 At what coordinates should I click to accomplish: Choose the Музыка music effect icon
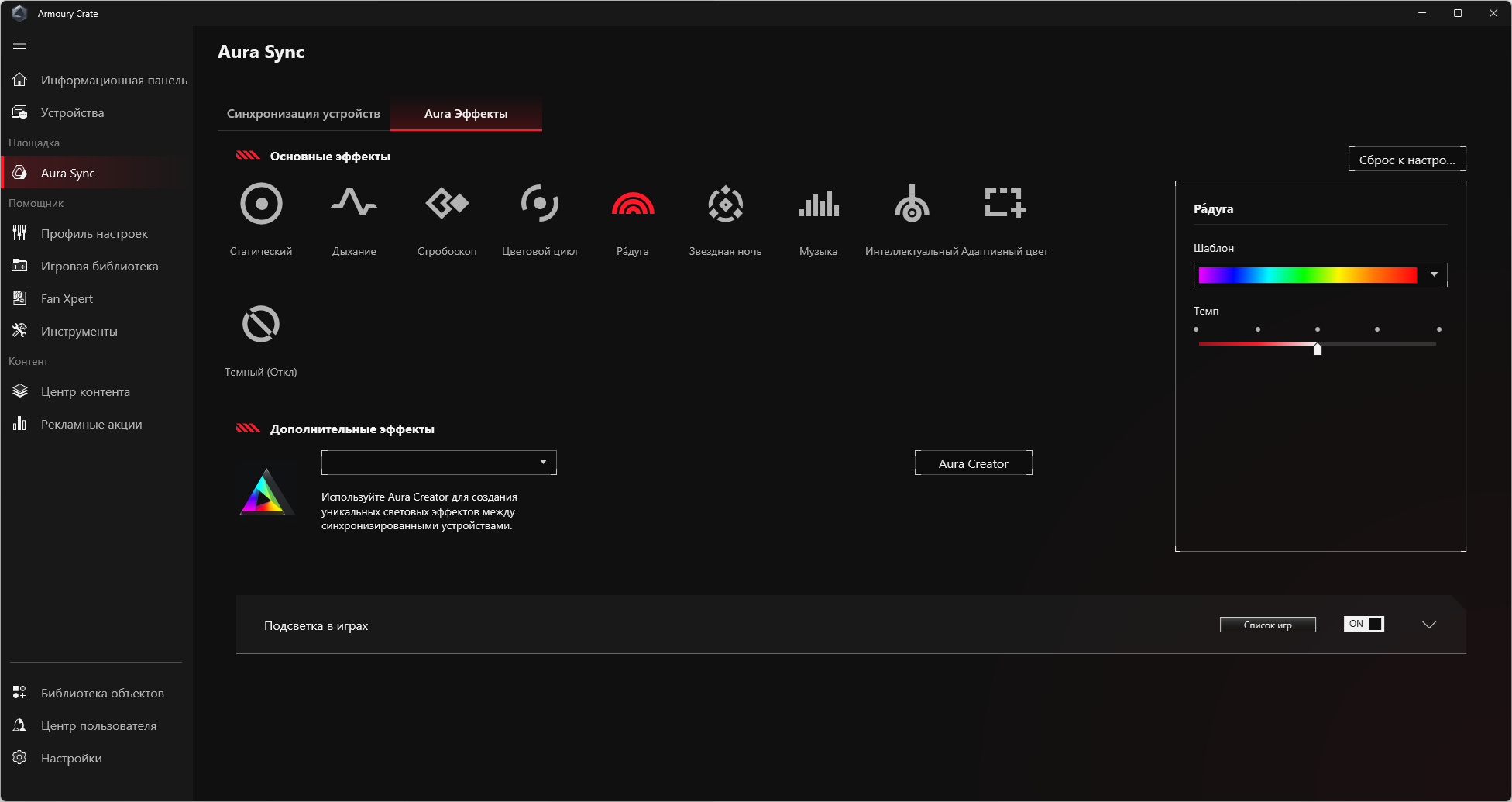click(819, 204)
